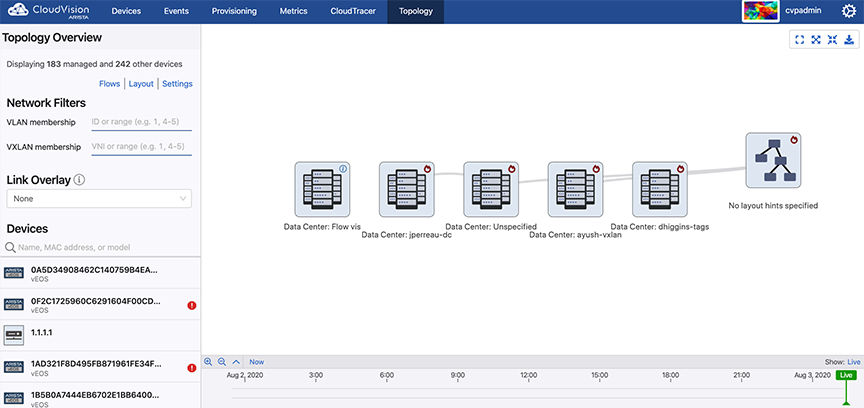
Task: Select device 0F2C1725960C6291604F00CD
Action: tap(100, 304)
